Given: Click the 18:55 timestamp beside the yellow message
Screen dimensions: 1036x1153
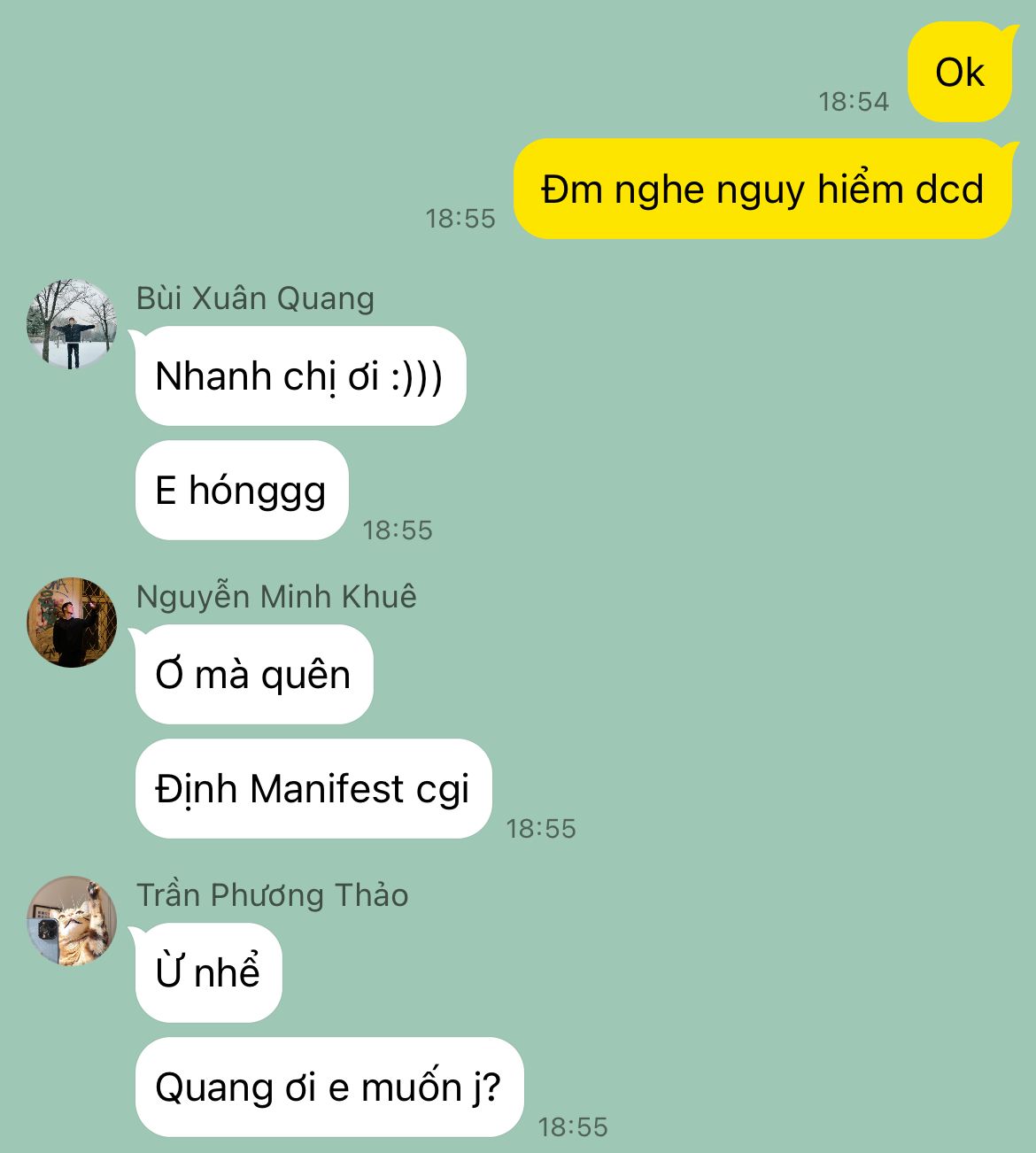Looking at the screenshot, I should (460, 219).
